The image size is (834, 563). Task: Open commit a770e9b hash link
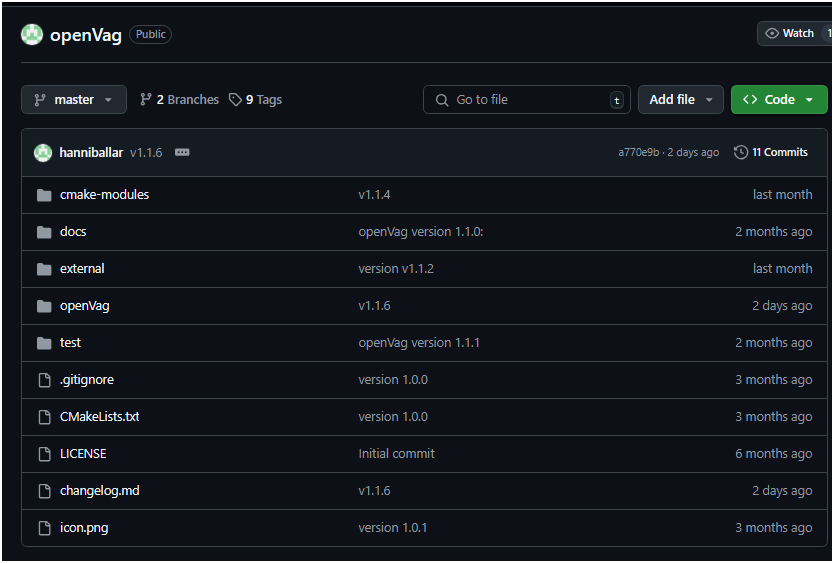(x=639, y=153)
